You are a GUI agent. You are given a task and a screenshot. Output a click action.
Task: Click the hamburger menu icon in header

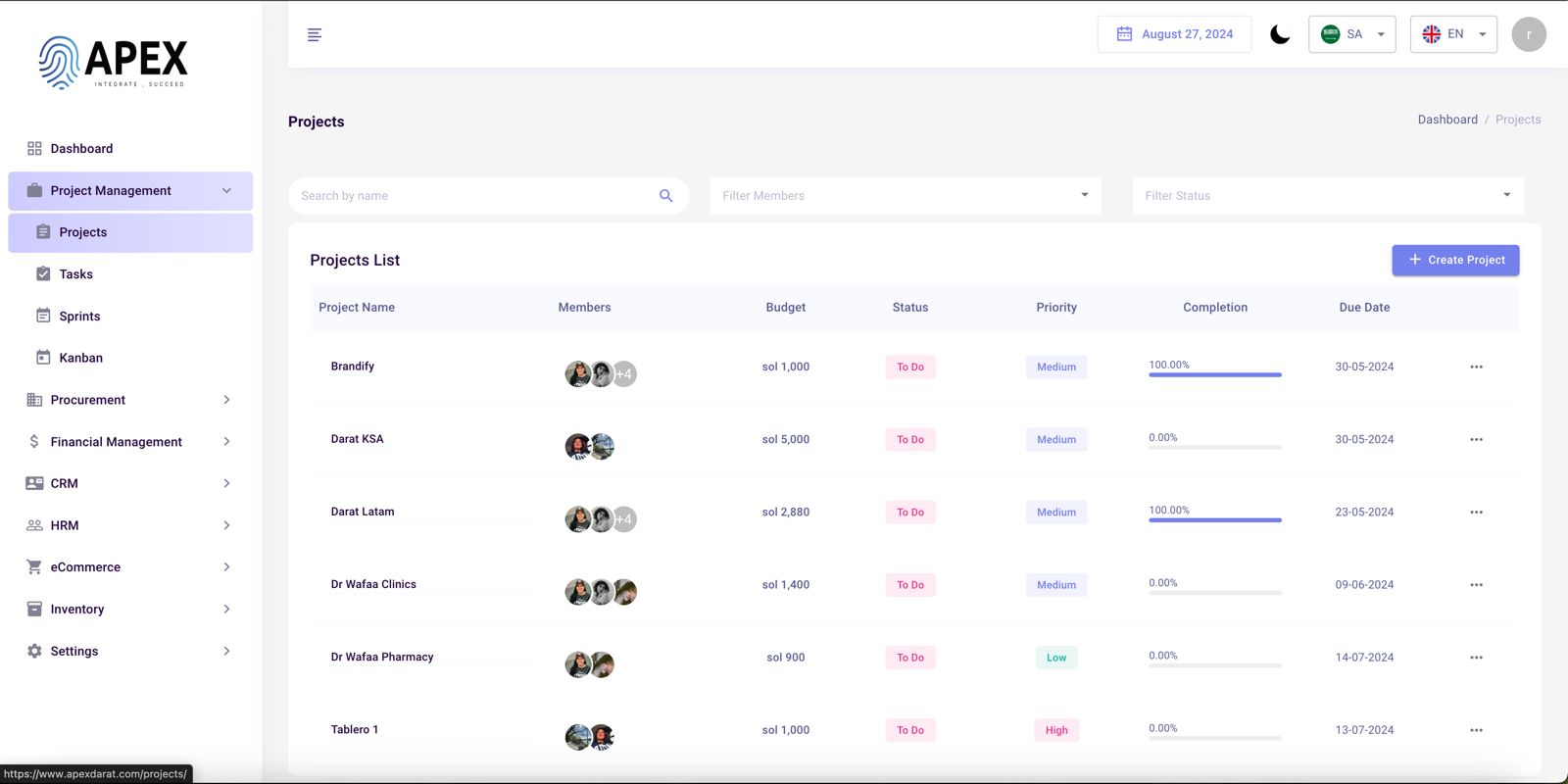coord(315,35)
